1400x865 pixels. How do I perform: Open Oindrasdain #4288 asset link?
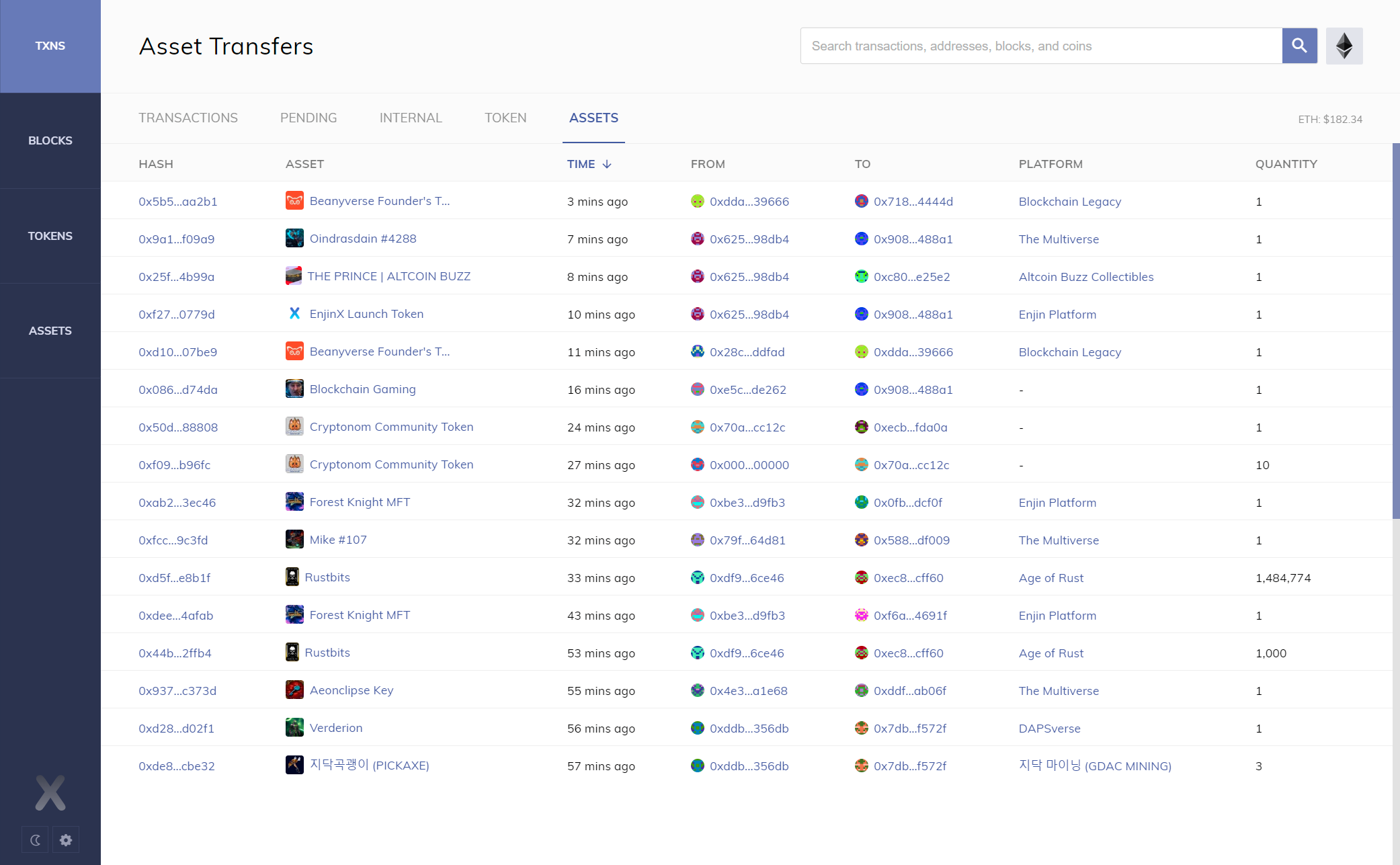[x=363, y=239]
